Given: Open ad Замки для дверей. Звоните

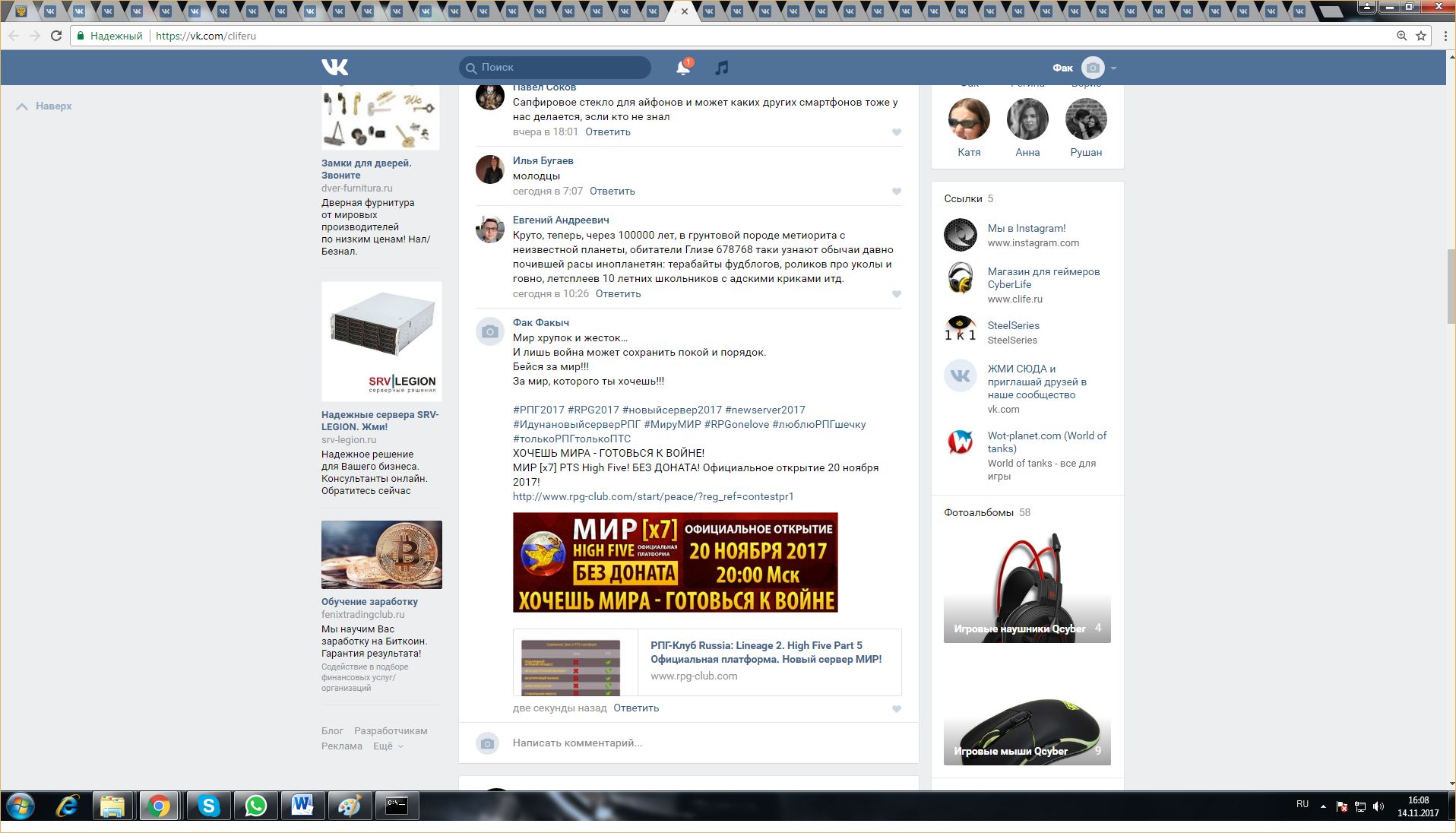Looking at the screenshot, I should [x=366, y=169].
